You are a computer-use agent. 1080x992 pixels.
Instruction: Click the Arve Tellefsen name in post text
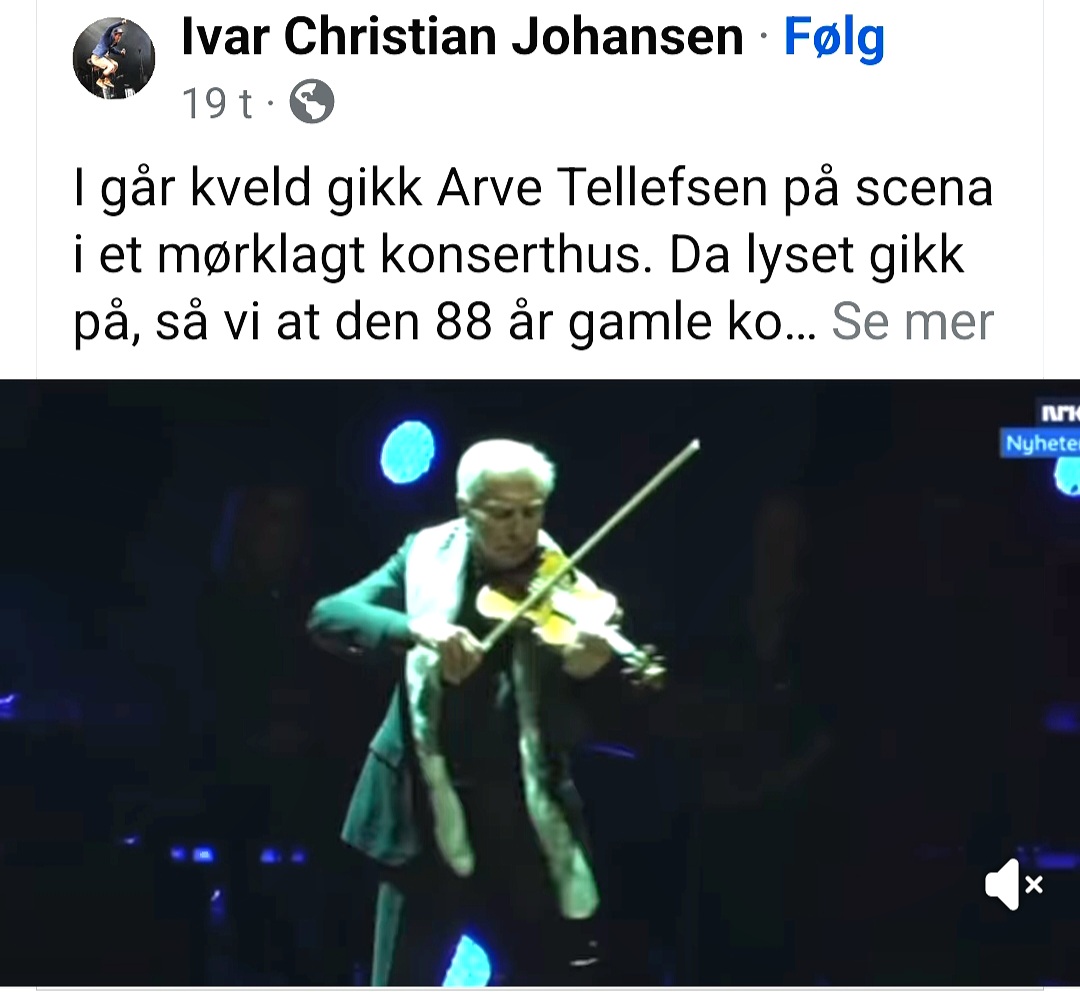tap(602, 187)
